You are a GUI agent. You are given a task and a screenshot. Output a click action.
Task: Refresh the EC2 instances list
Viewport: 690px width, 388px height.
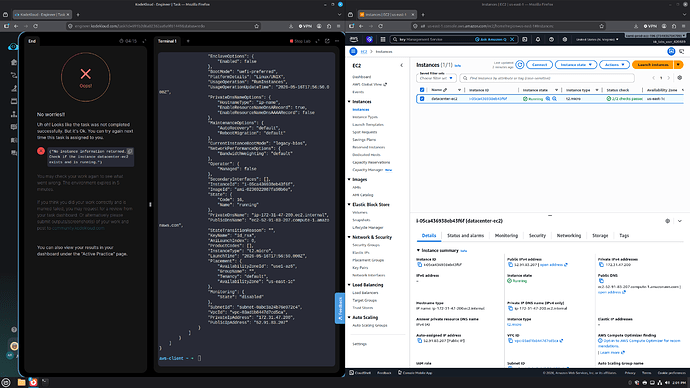[520, 65]
